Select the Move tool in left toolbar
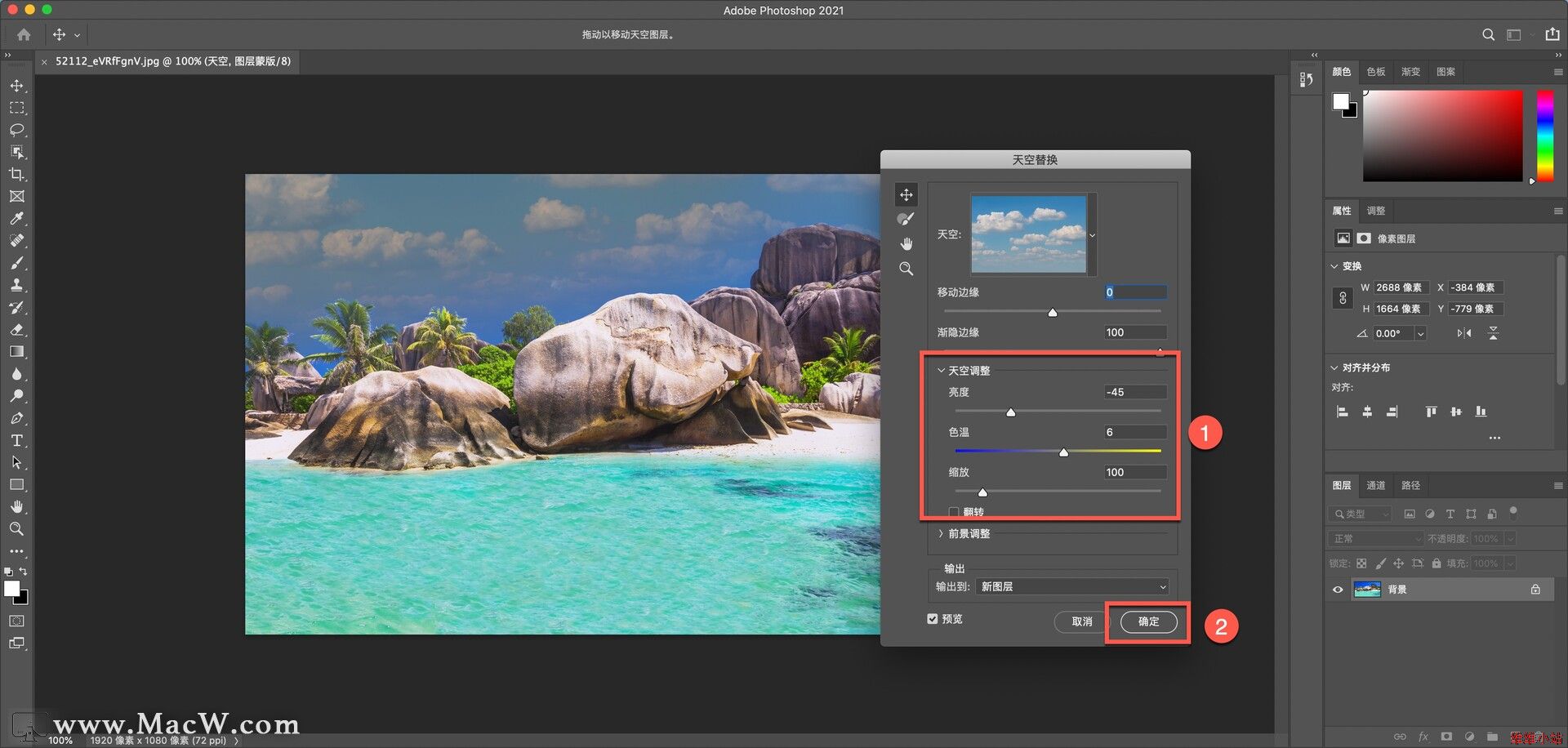This screenshot has height=748, width=1568. [16, 86]
